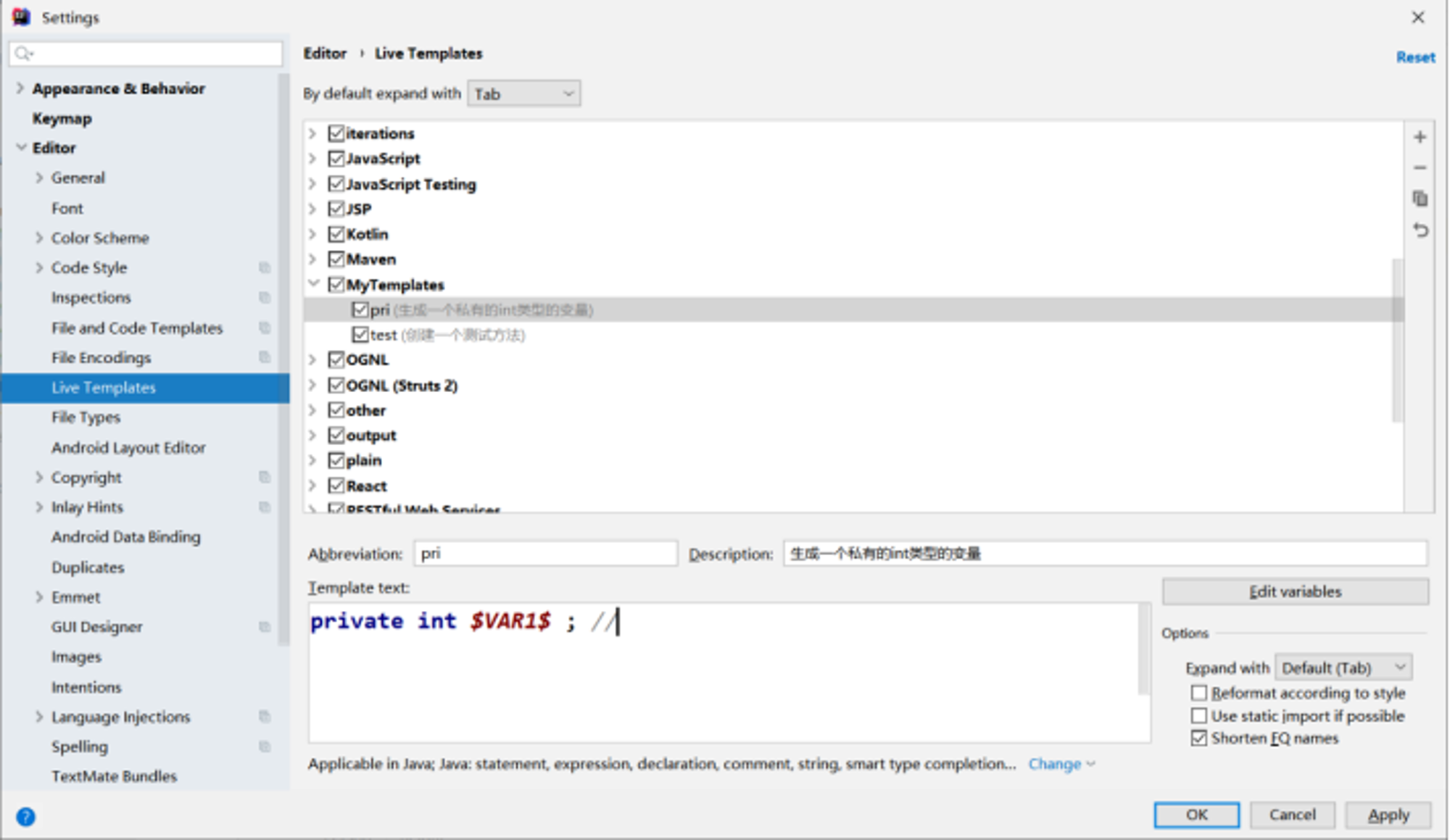The image size is (1450, 840).
Task: Click the settings search field
Action: point(146,54)
